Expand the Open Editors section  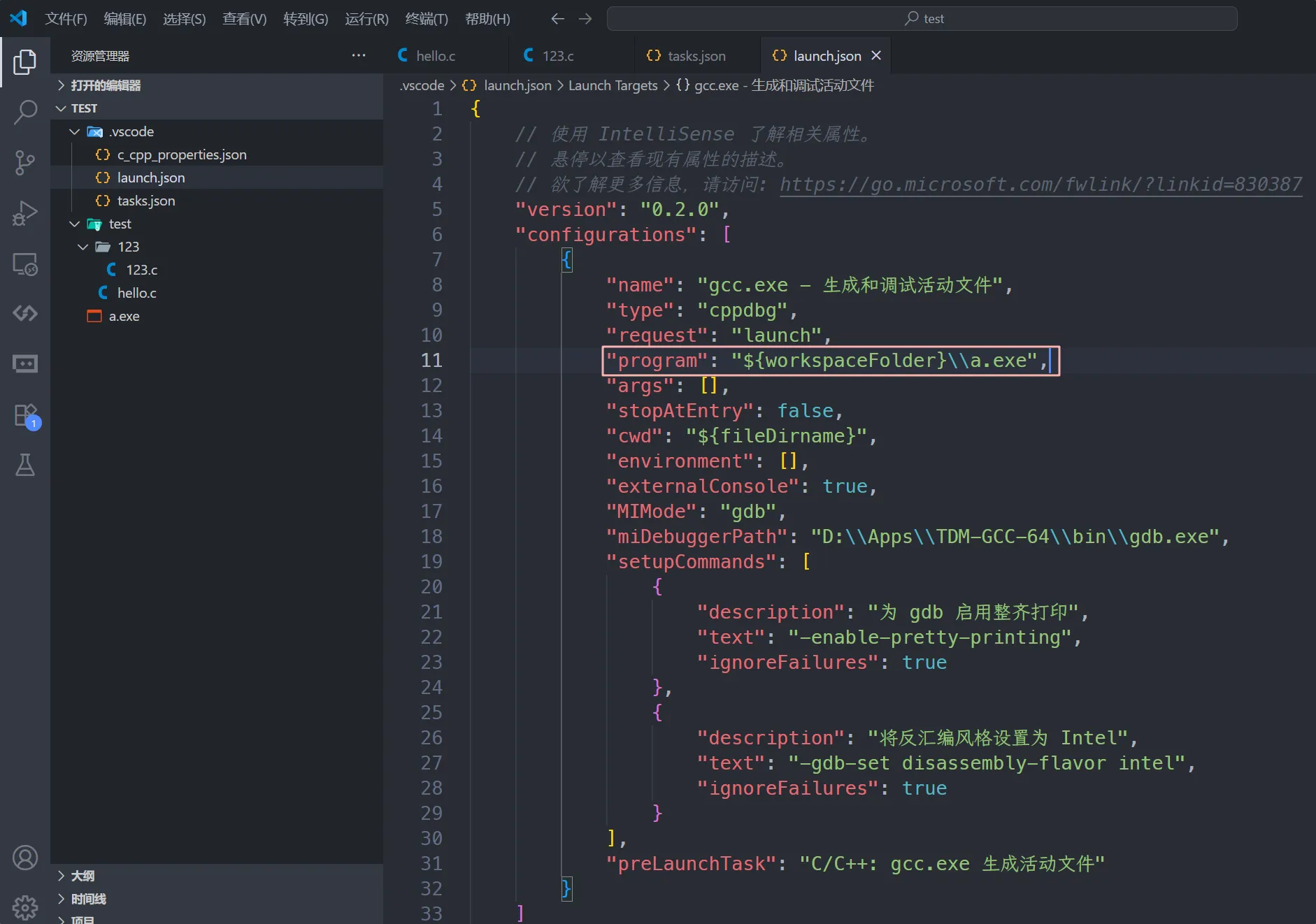(x=105, y=85)
